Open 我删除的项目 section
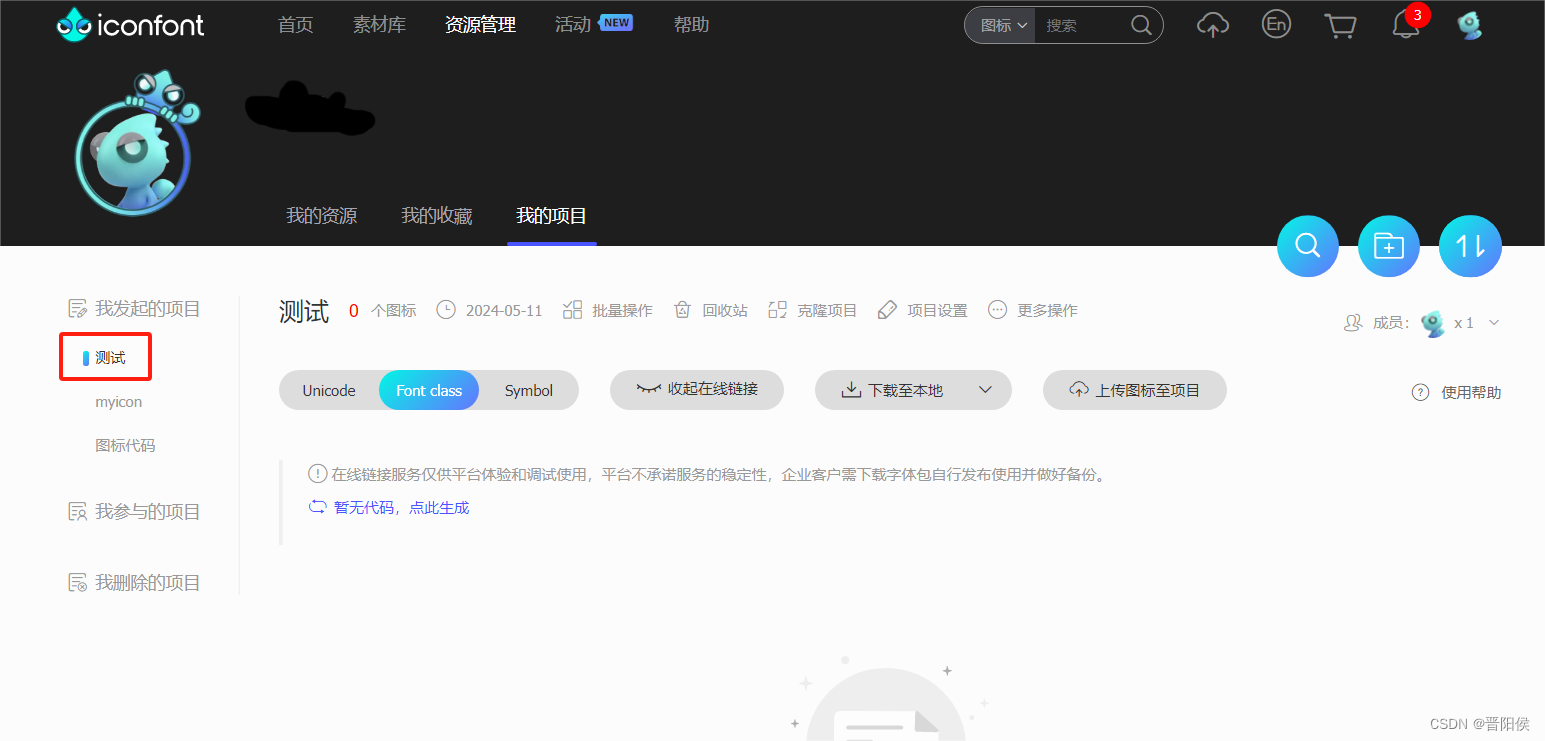The width and height of the screenshot is (1545, 741). point(148,582)
